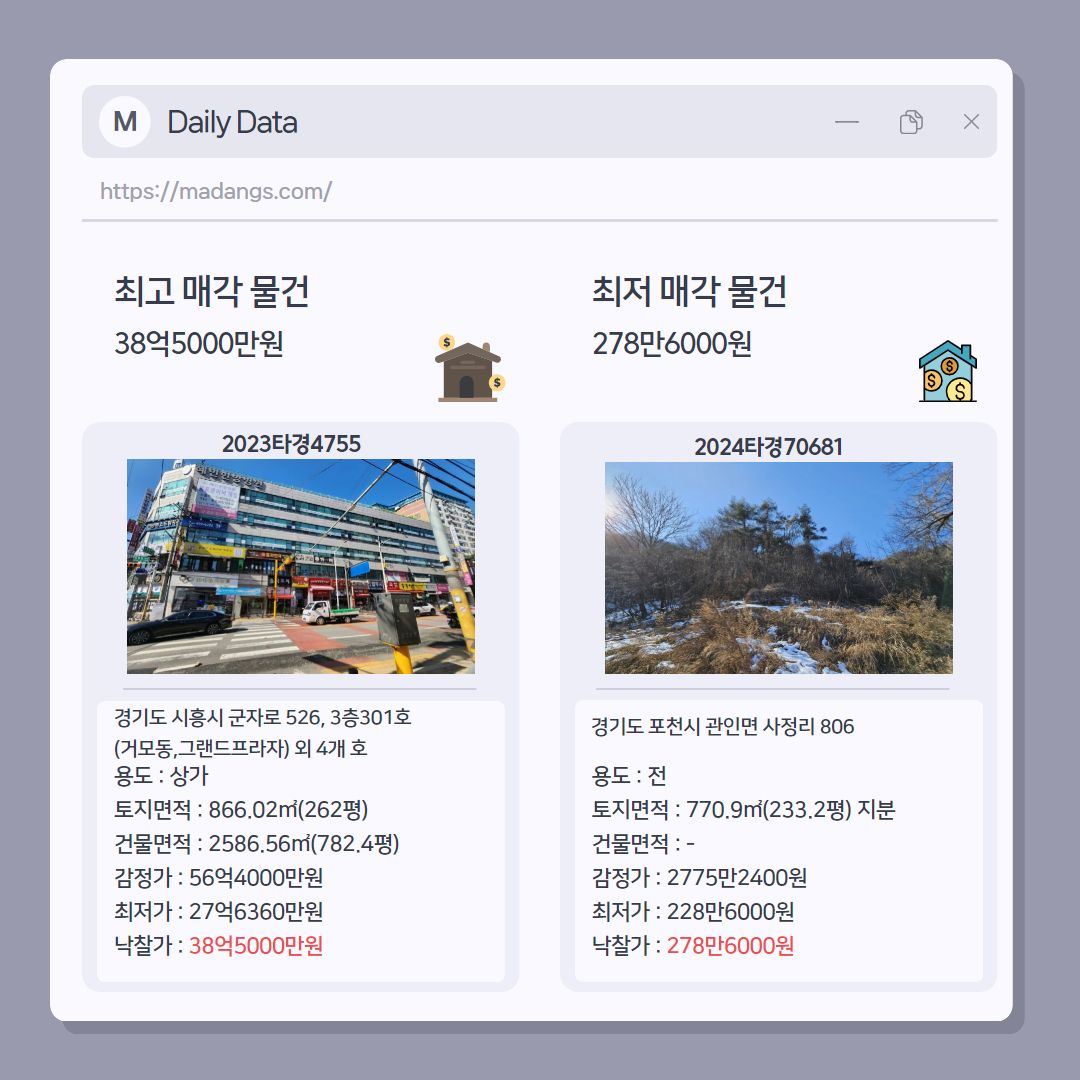Open the https://madangs.com/ address
The height and width of the screenshot is (1080, 1080).
click(x=216, y=191)
